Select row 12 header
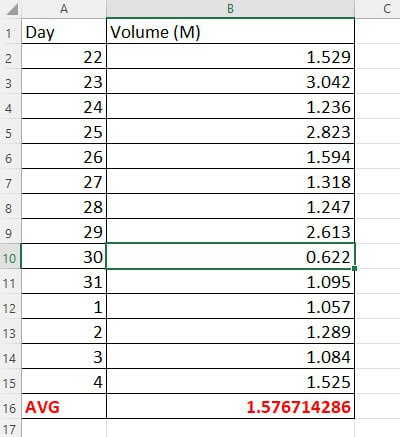Screen dimensions: 400x437 point(11,306)
